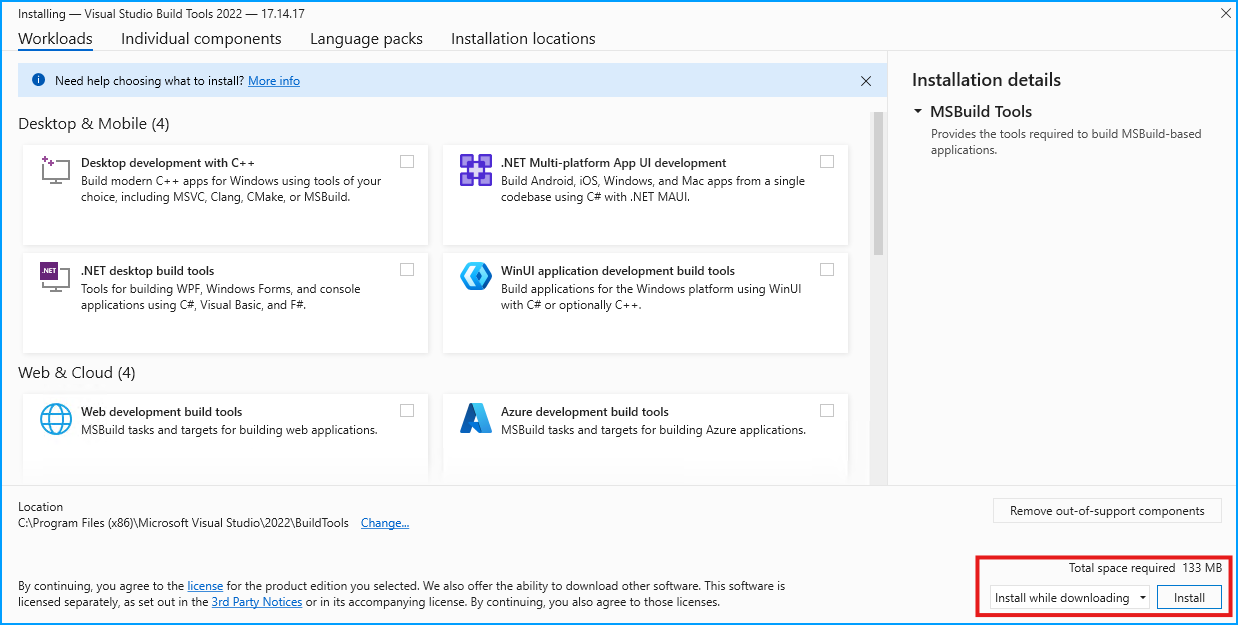Image resolution: width=1238 pixels, height=625 pixels.
Task: Open the Language packs tab
Action: coord(366,38)
